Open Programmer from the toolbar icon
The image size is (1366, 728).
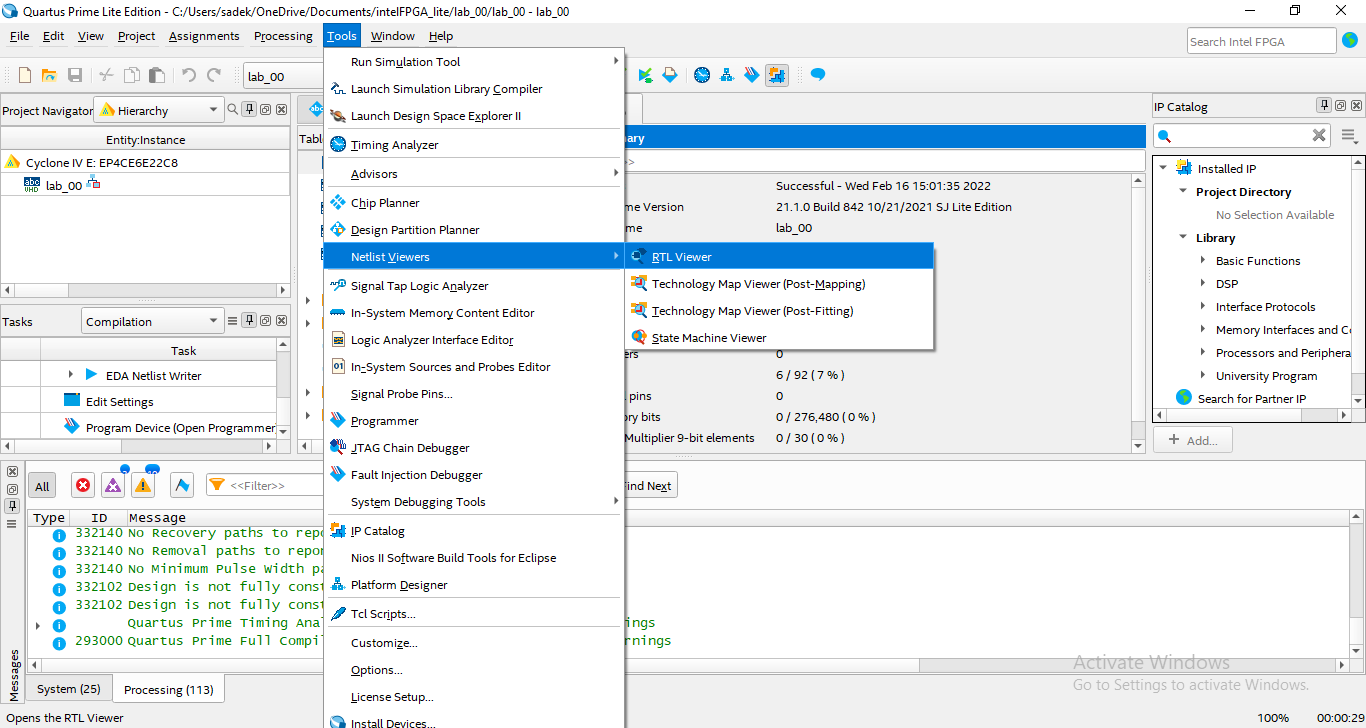(752, 75)
